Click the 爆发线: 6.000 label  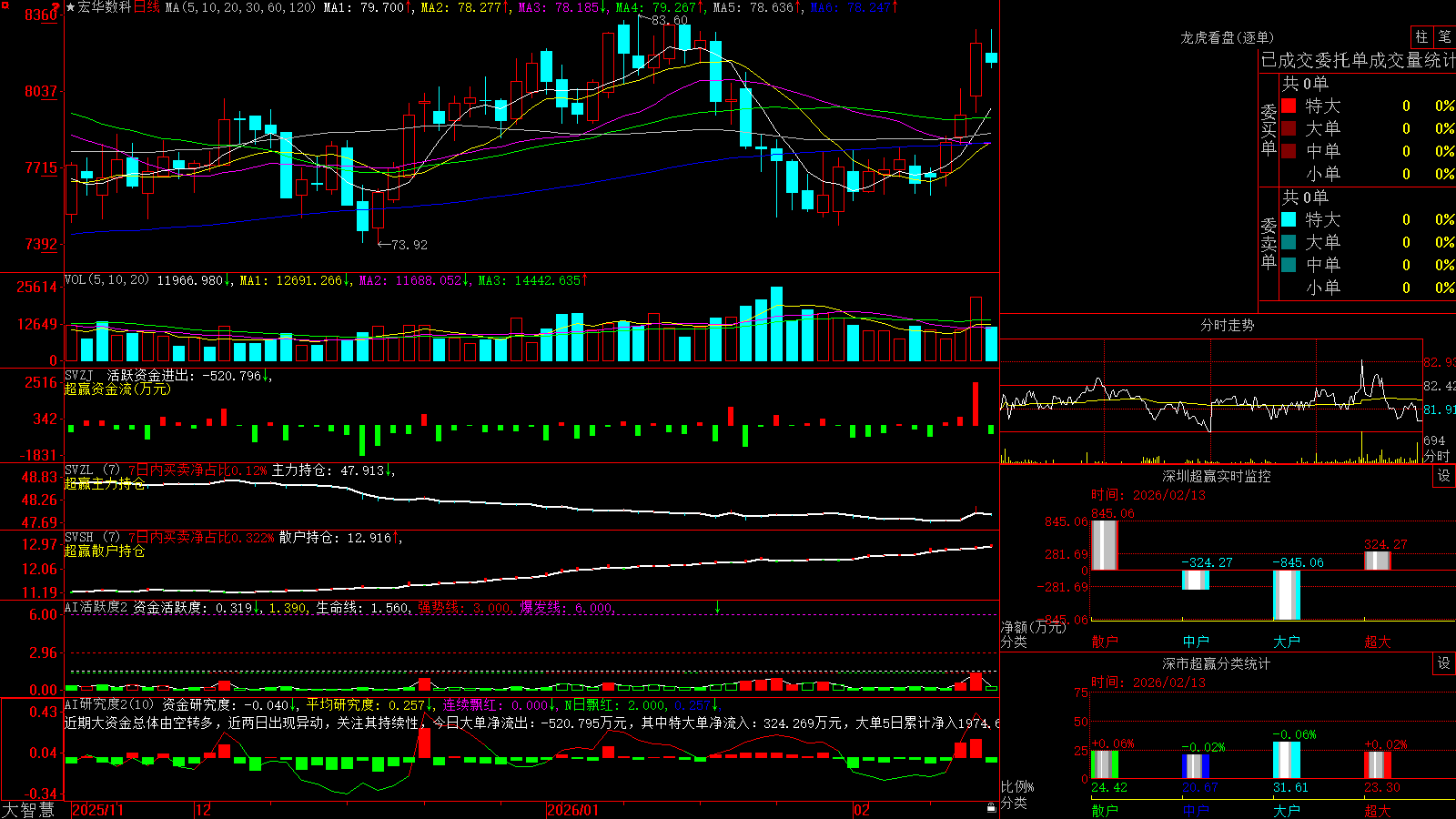pos(566,607)
